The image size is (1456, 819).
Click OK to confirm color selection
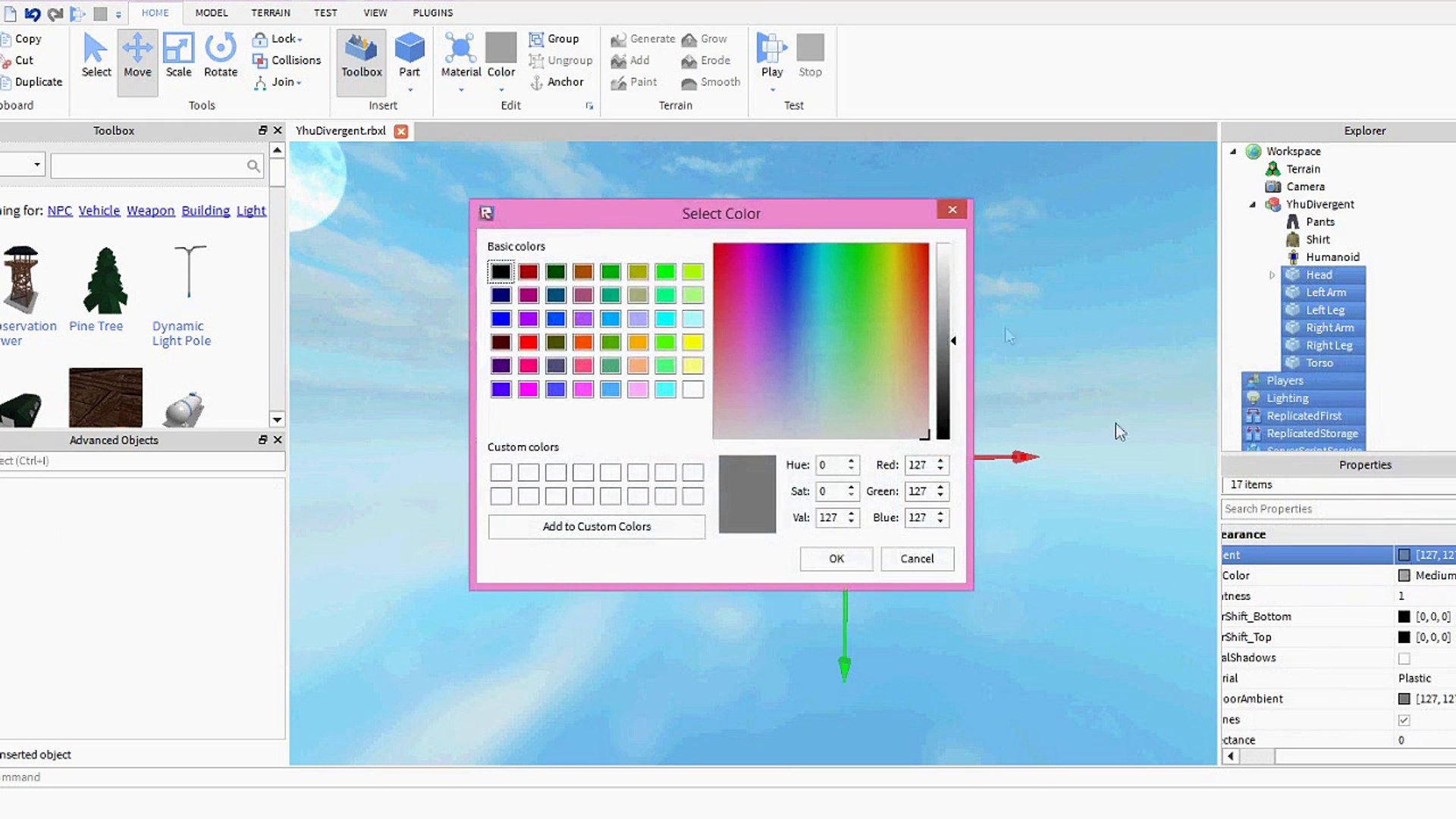[x=837, y=559]
